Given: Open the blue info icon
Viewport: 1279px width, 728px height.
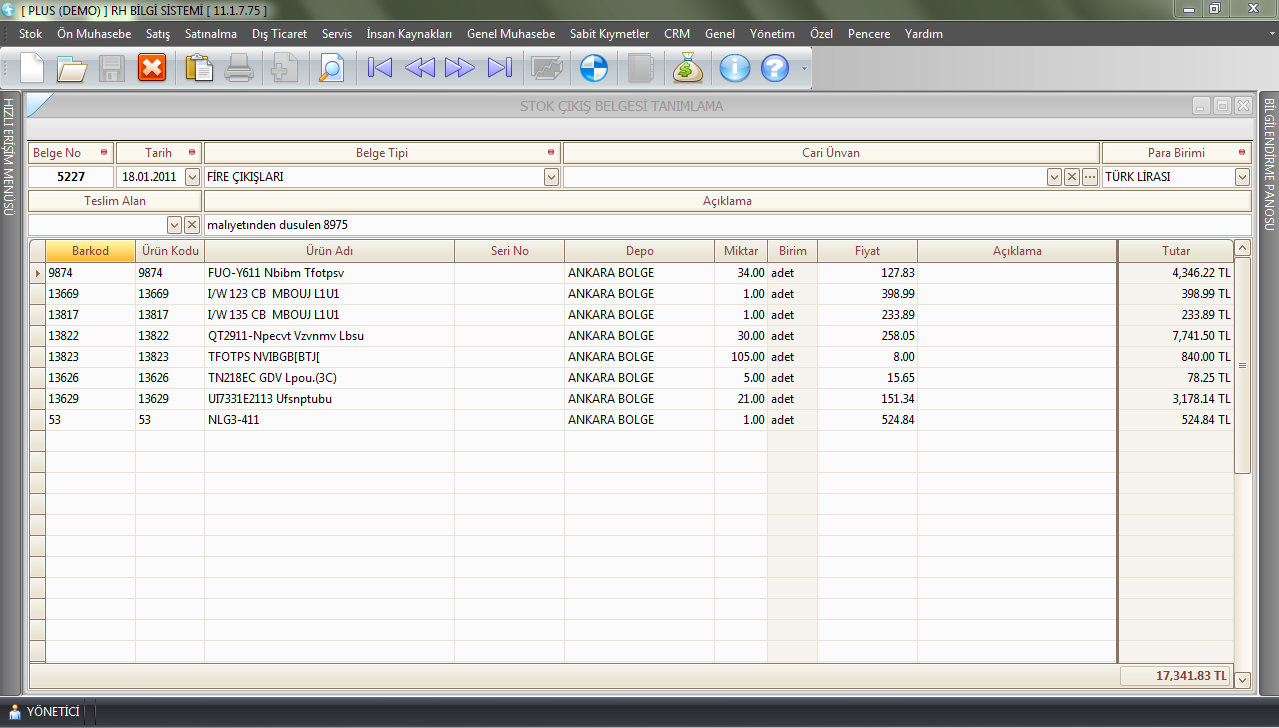Looking at the screenshot, I should click(x=735, y=68).
